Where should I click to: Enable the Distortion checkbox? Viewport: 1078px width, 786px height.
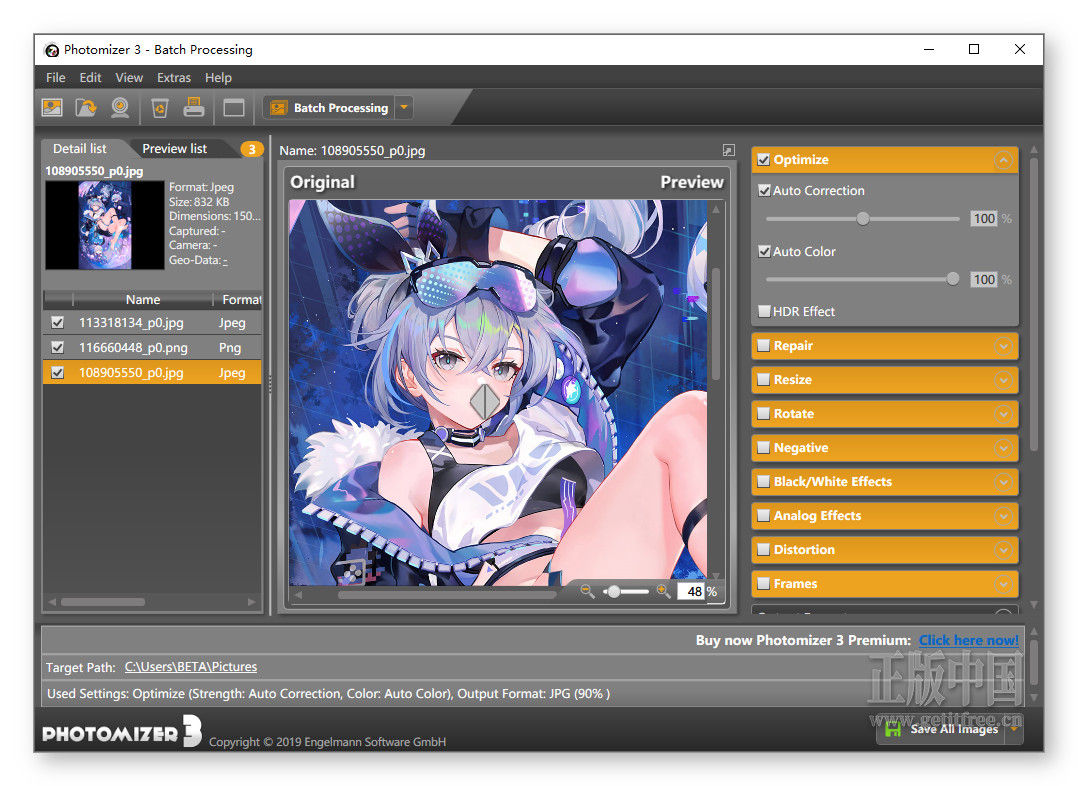coord(763,549)
